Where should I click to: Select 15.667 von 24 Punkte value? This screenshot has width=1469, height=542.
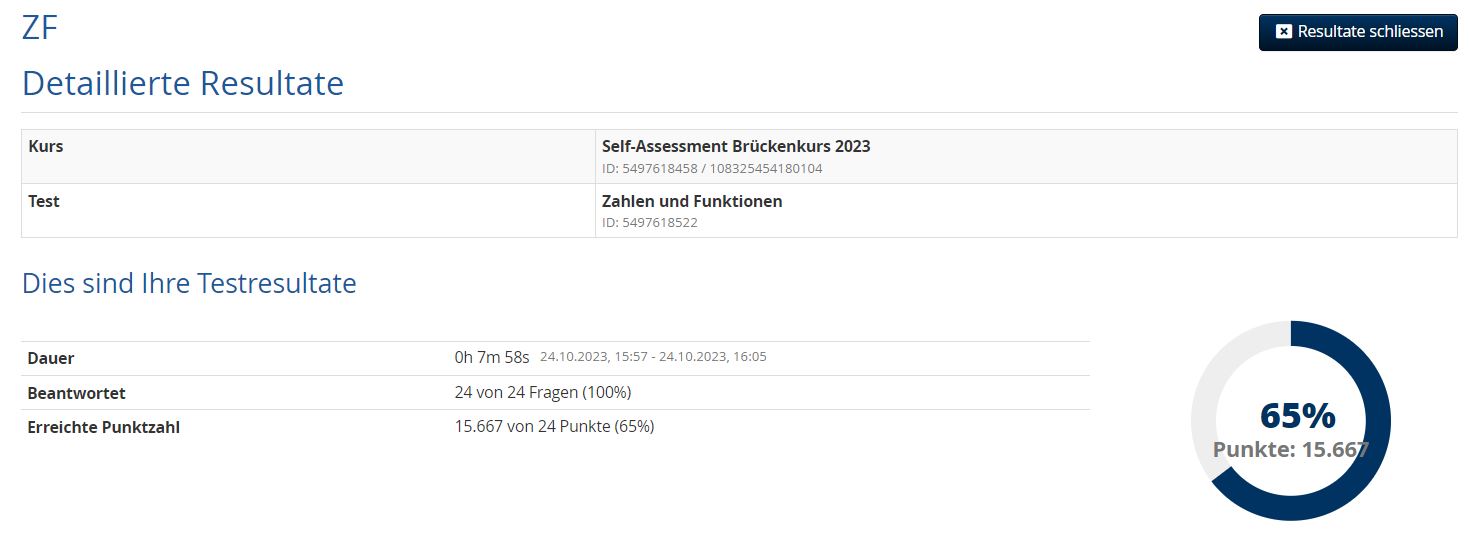(x=554, y=426)
